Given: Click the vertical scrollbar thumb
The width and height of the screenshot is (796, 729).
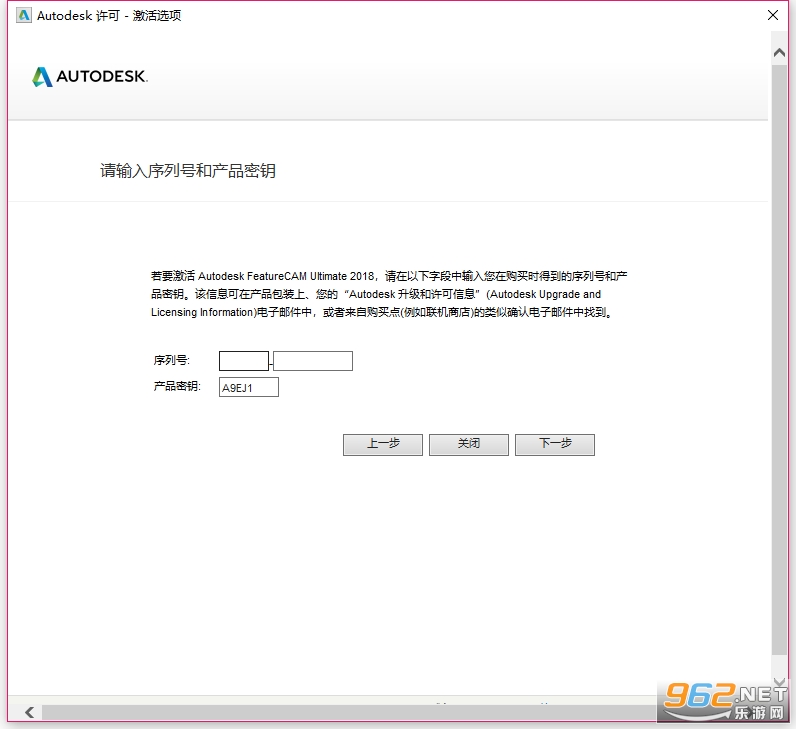Looking at the screenshot, I should click(779, 359).
